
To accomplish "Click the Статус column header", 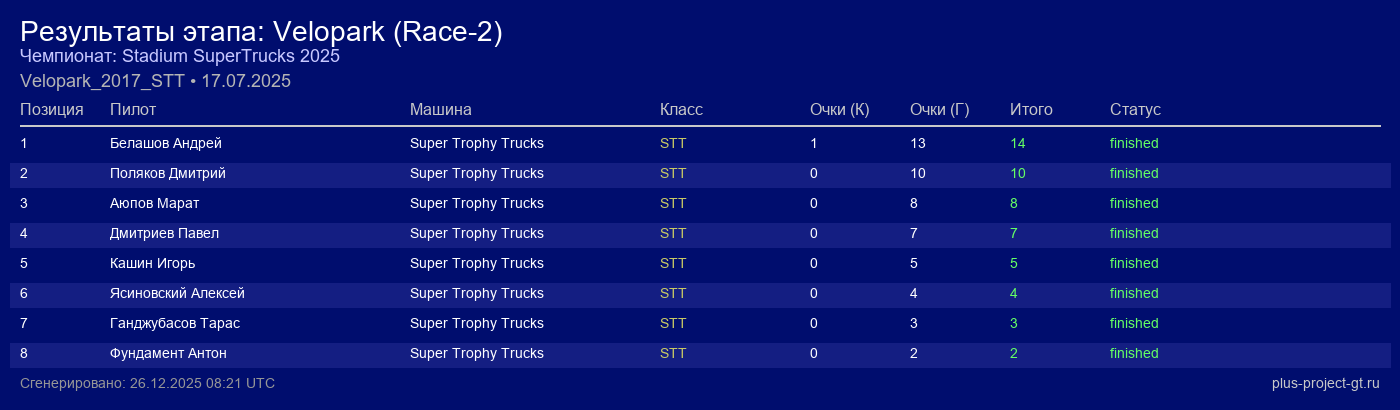I will (x=1135, y=109).
